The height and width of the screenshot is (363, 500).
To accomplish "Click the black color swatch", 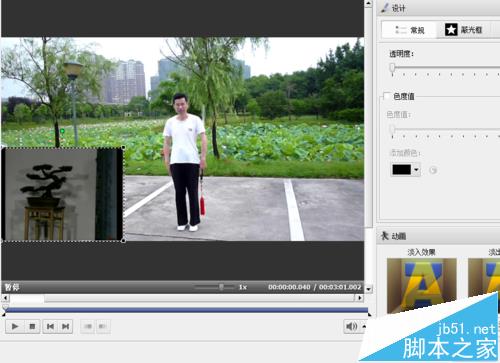I will click(x=402, y=169).
